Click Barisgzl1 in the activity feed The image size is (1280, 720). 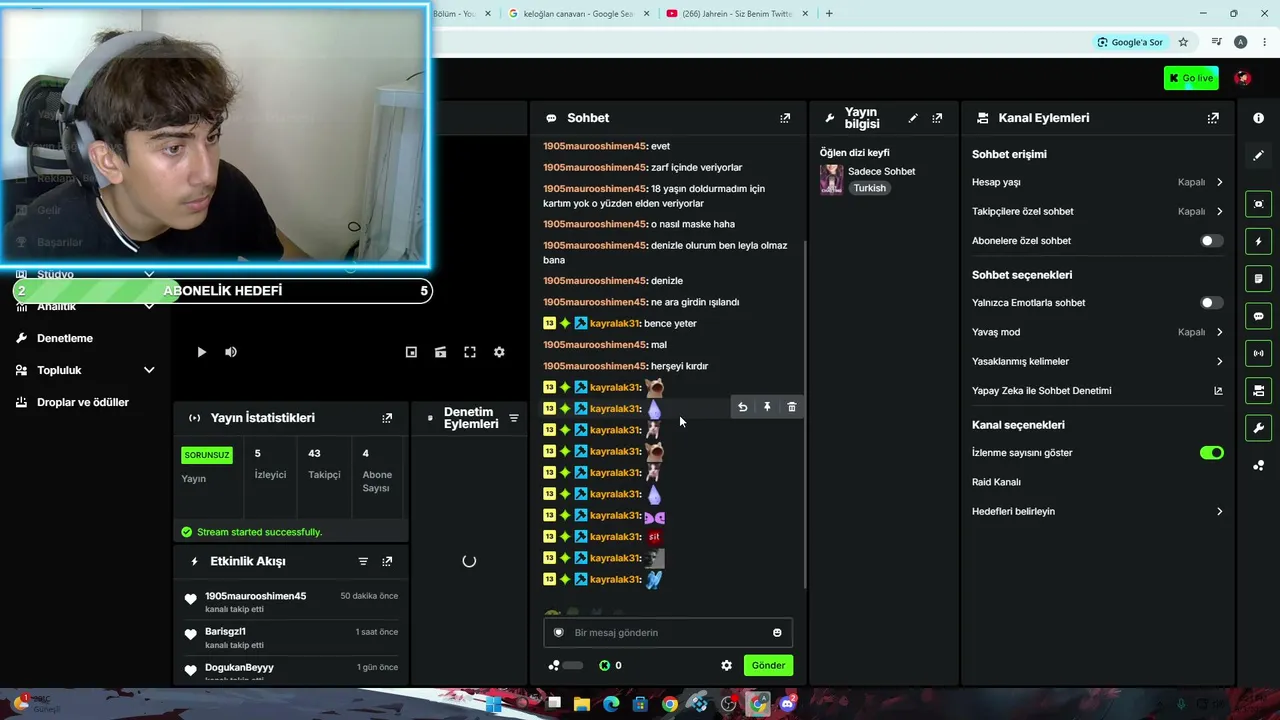[x=225, y=632]
